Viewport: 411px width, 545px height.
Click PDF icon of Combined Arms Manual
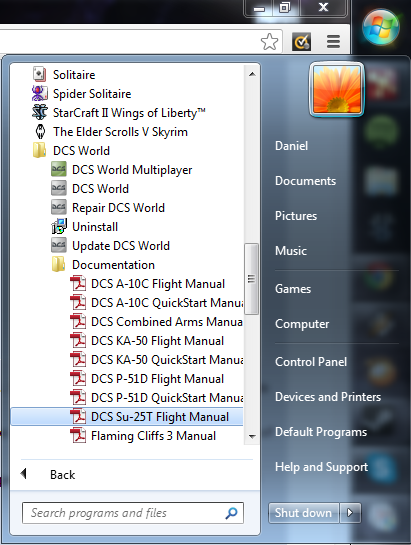click(78, 322)
